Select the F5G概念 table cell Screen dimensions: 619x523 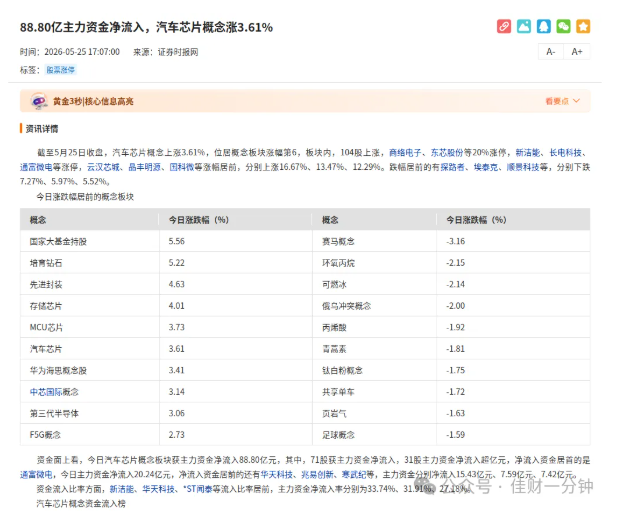click(x=90, y=435)
